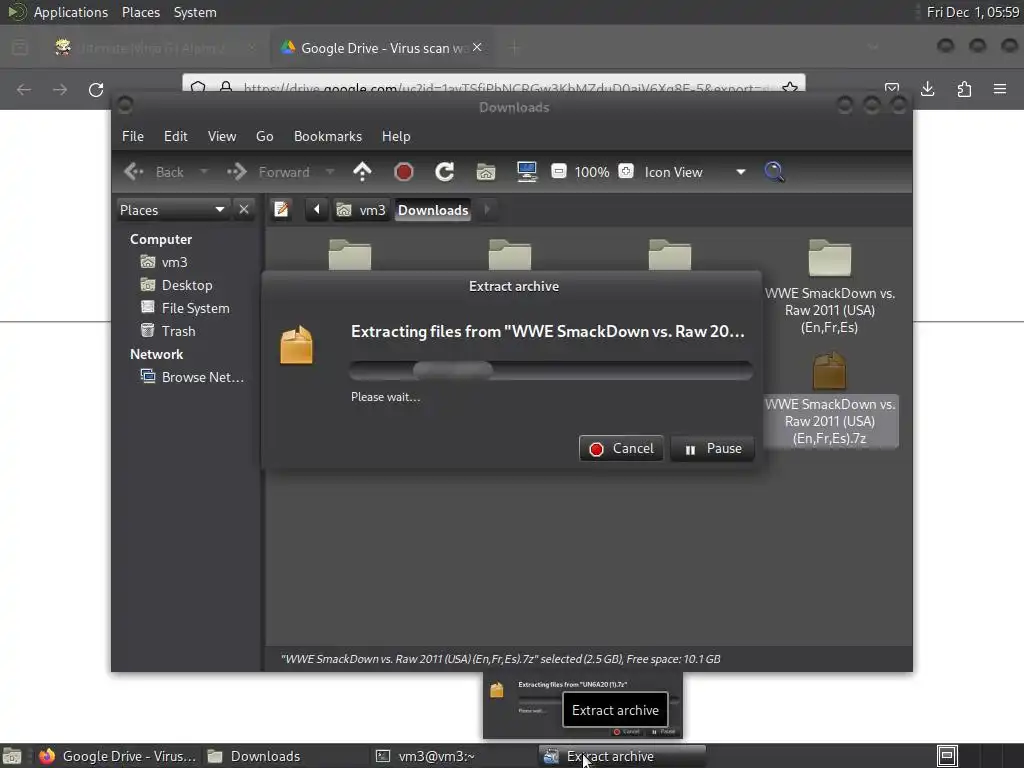
Task: Click the path bar left scroll arrow
Action: [x=317, y=210]
